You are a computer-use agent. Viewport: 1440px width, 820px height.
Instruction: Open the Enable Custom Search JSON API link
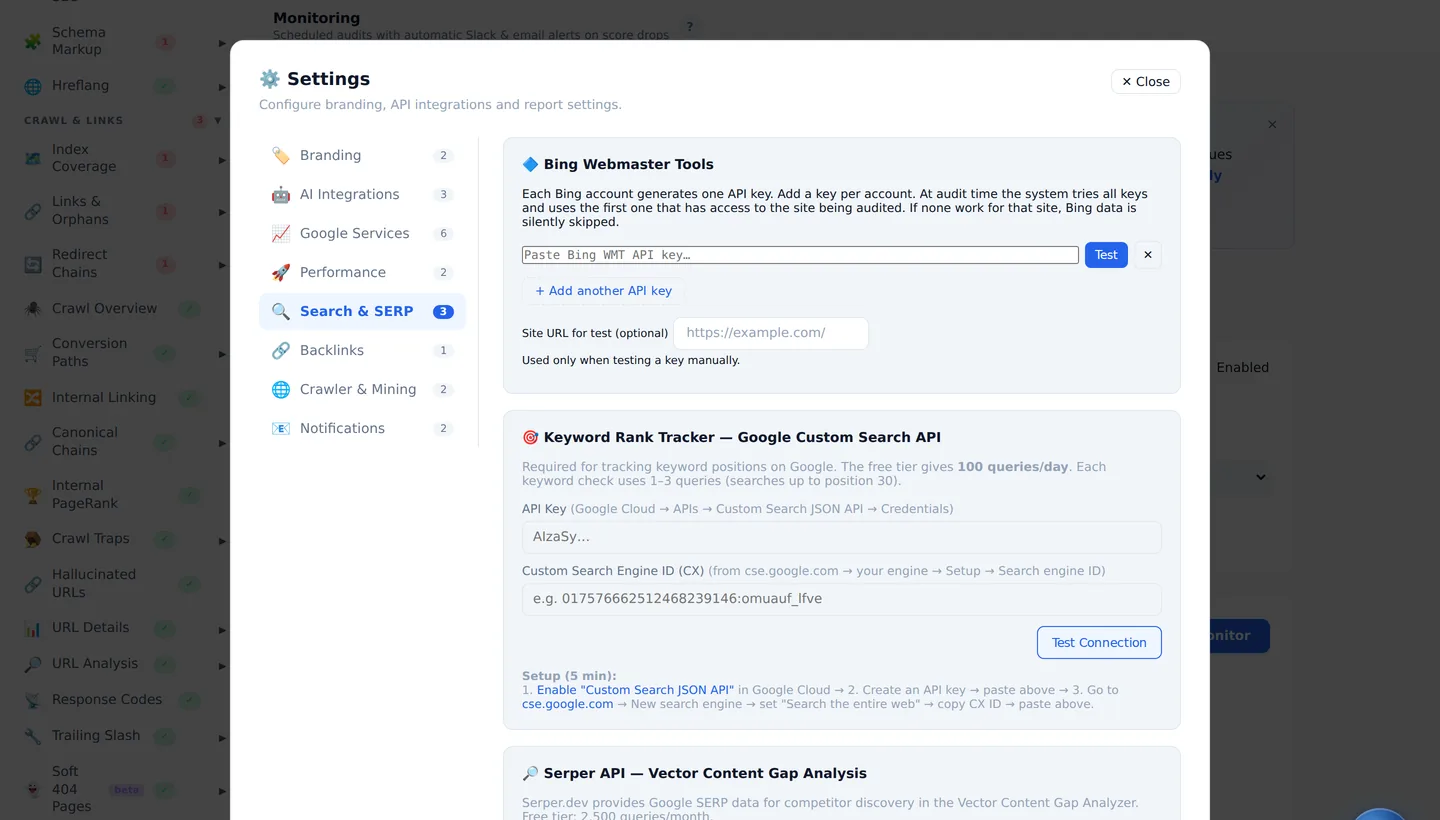635,690
